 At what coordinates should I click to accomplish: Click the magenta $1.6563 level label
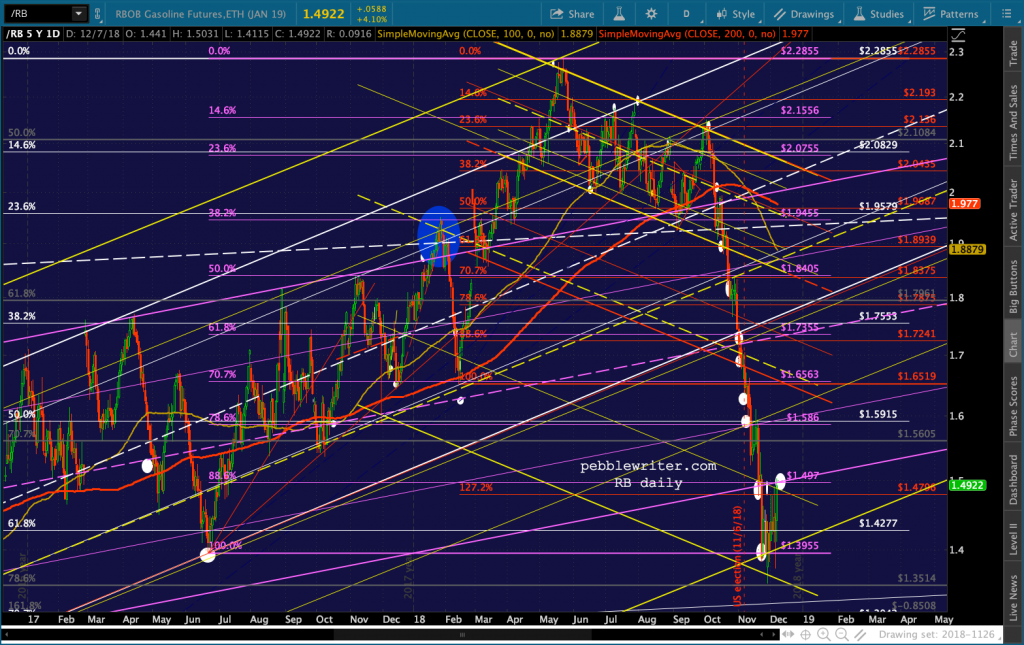tap(799, 374)
